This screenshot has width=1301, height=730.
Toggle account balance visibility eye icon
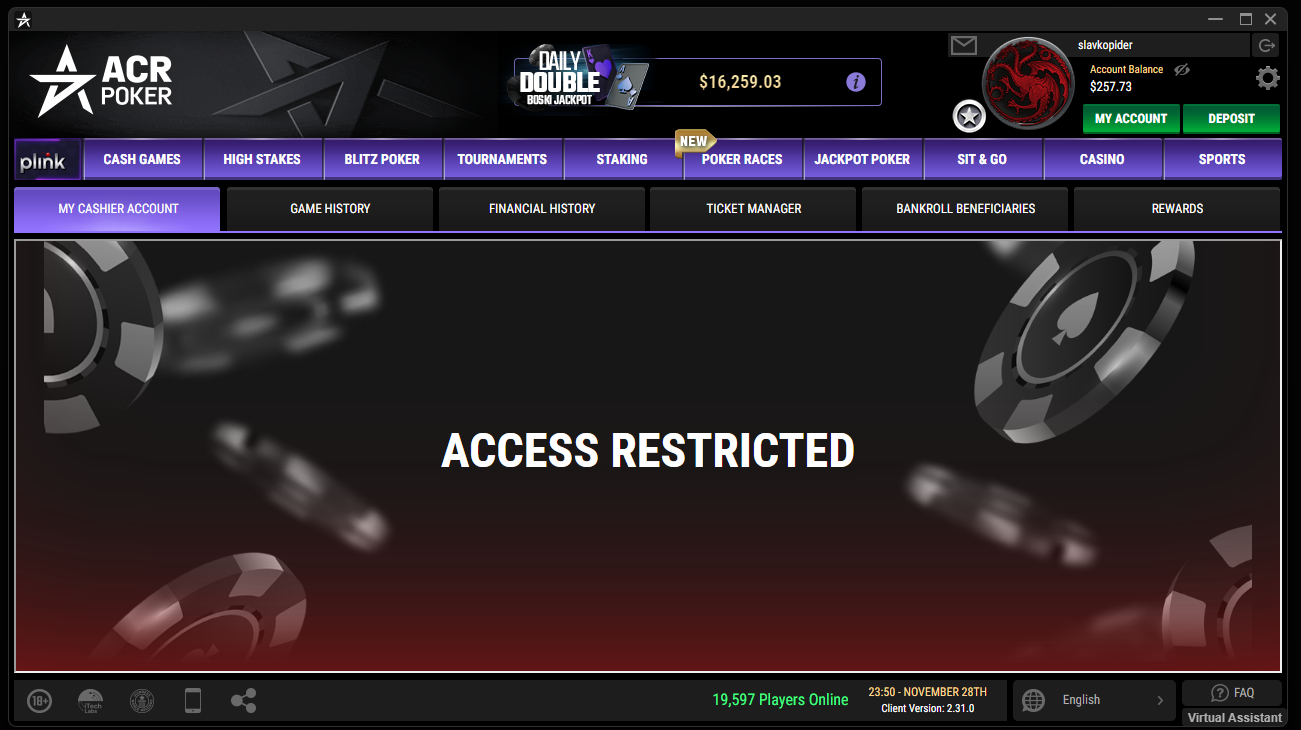click(1181, 70)
